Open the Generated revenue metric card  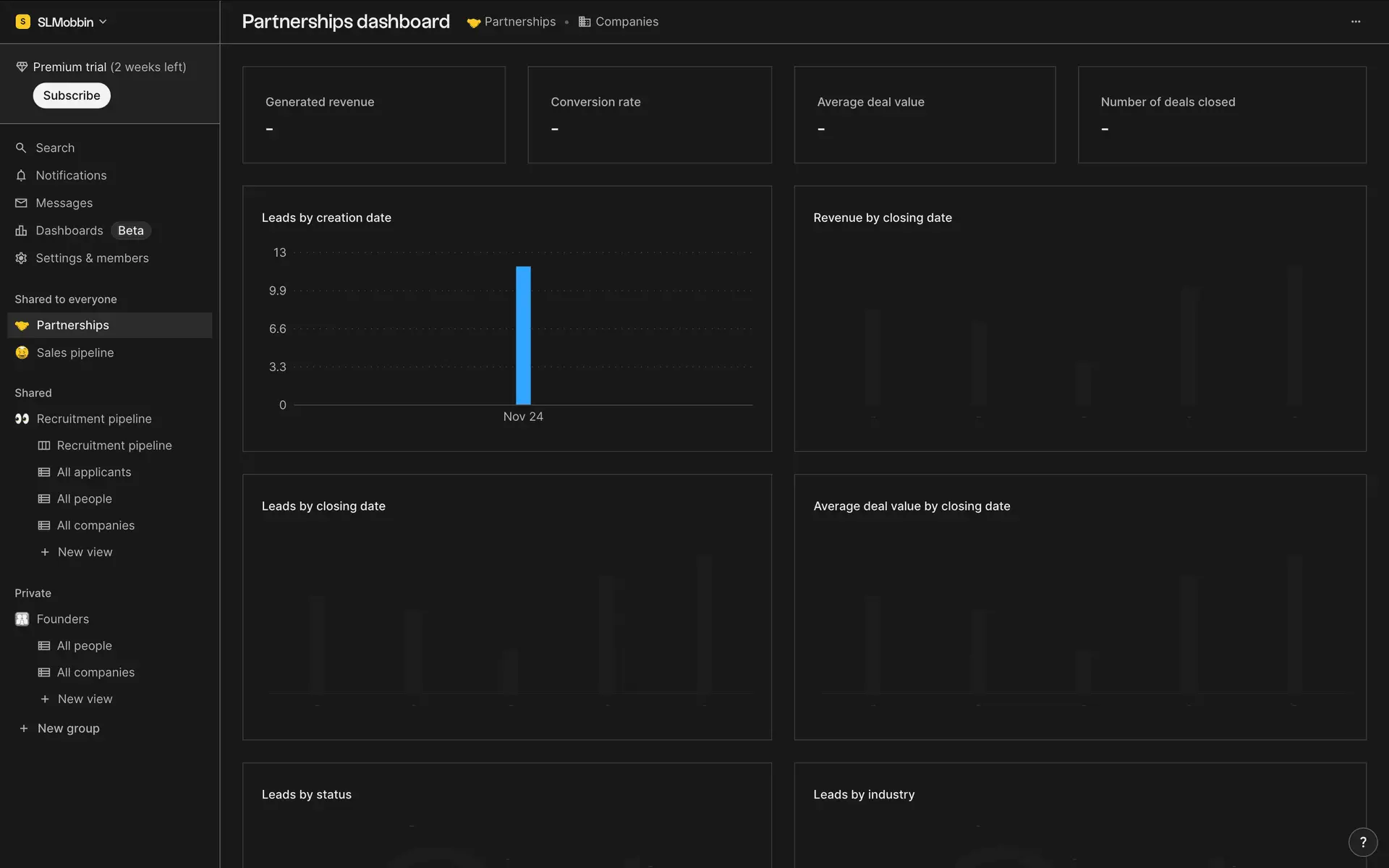point(374,115)
